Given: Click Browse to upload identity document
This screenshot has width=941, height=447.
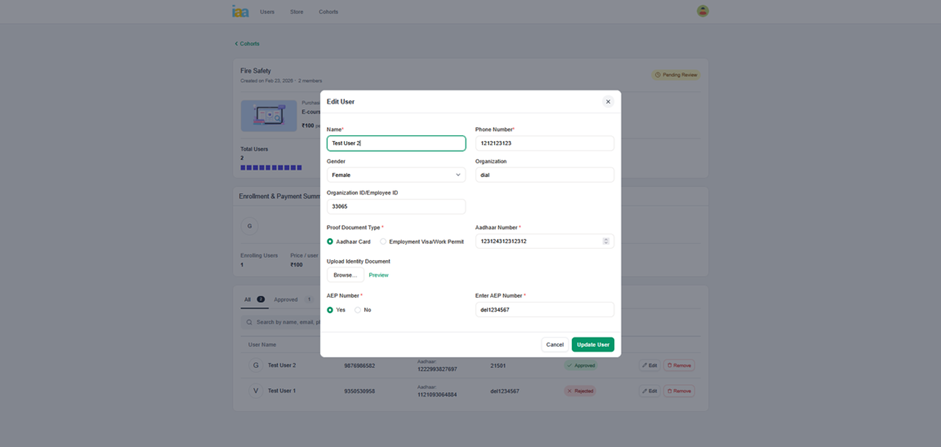Looking at the screenshot, I should point(344,275).
